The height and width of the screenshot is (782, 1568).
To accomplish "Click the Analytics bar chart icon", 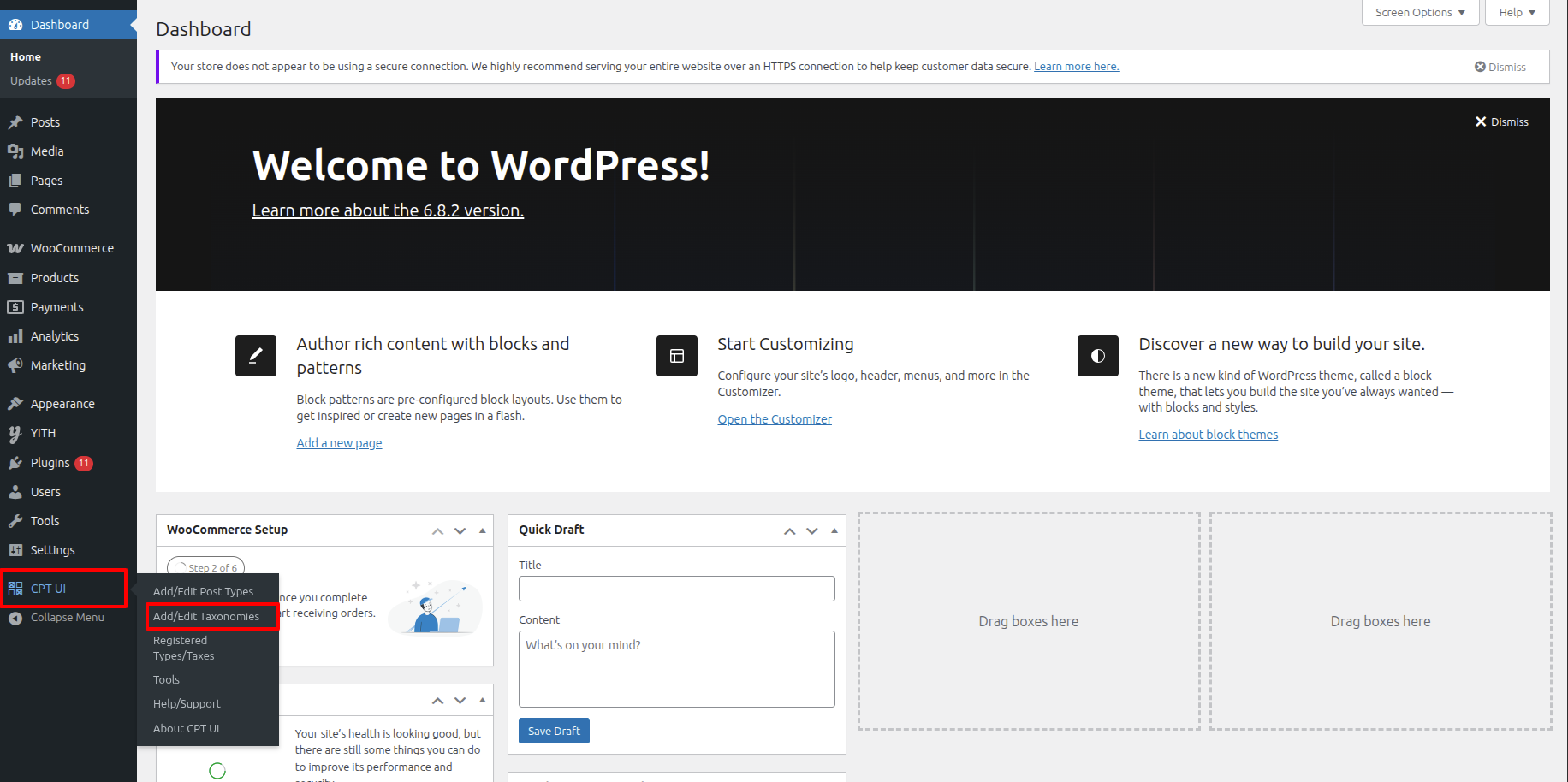I will click(x=15, y=336).
